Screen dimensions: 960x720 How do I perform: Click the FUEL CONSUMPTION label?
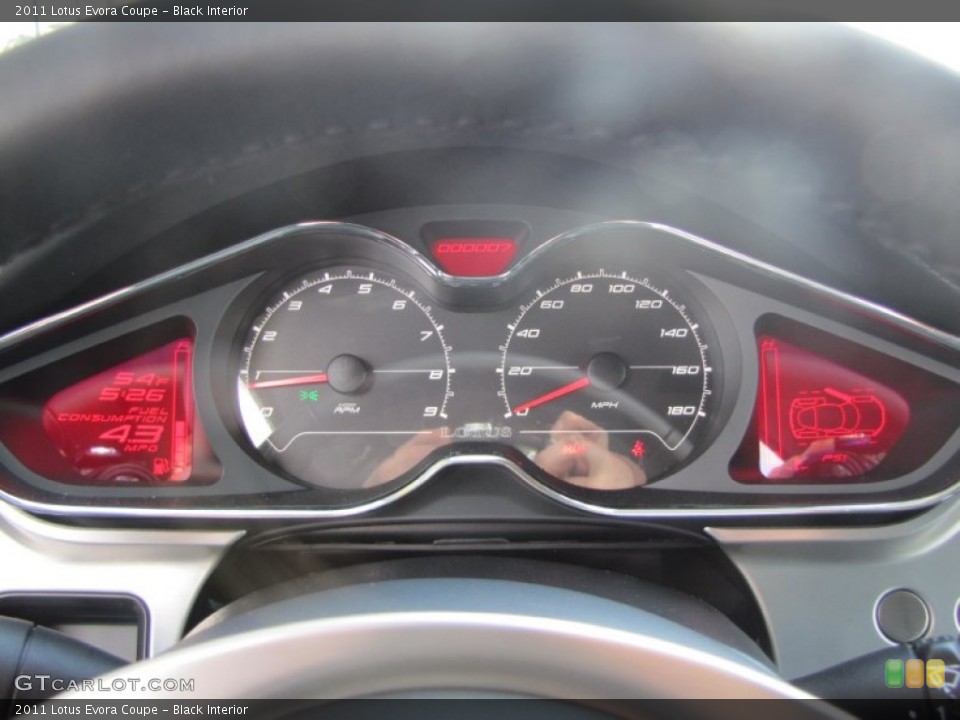(x=113, y=414)
